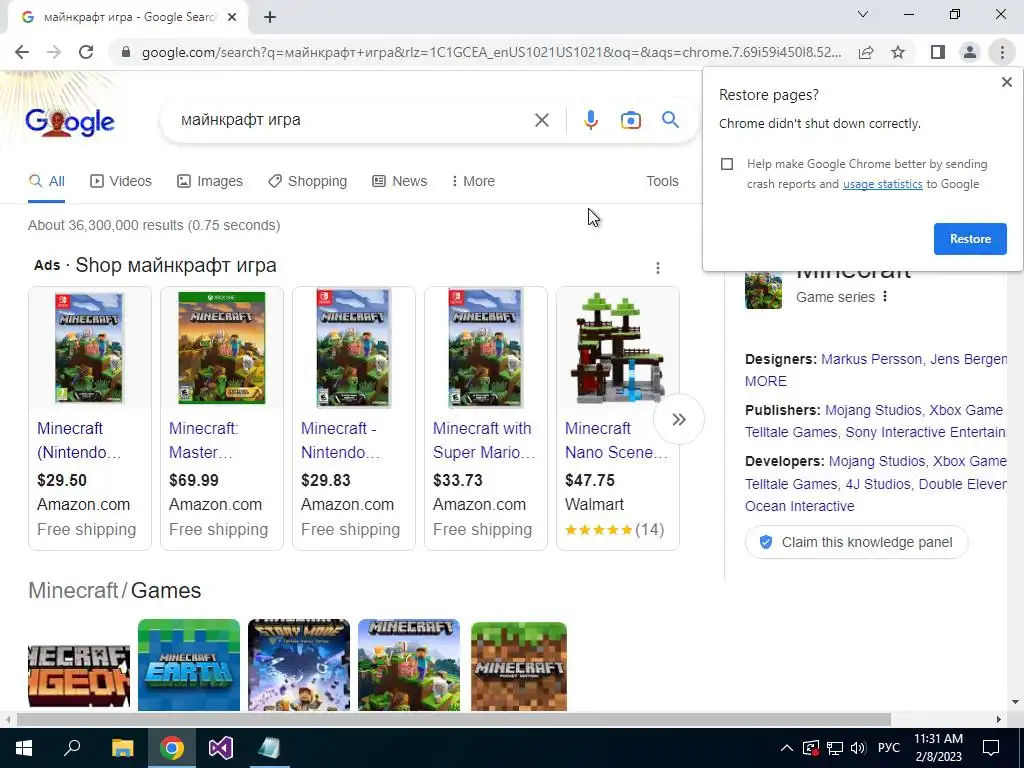Click the volume icon in system tray

point(858,748)
